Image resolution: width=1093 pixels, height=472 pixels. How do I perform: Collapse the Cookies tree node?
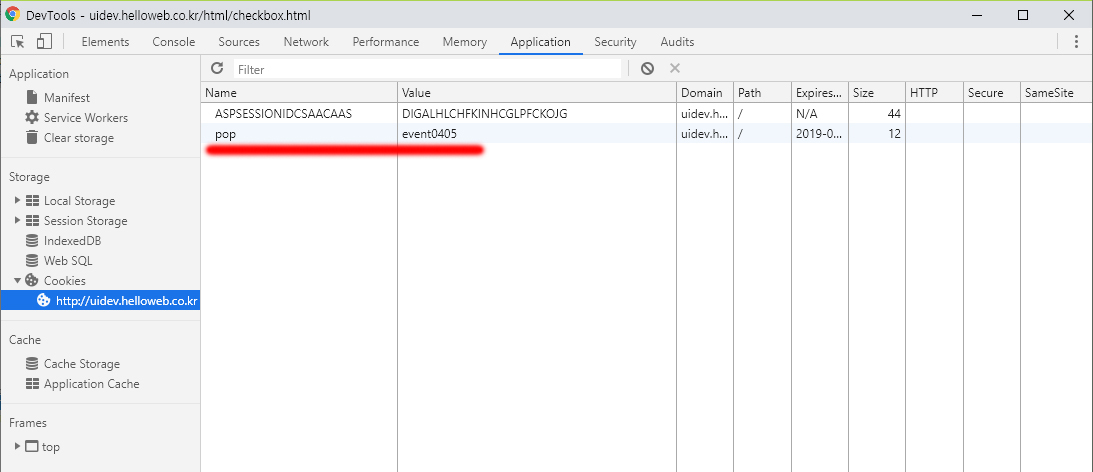point(17,280)
